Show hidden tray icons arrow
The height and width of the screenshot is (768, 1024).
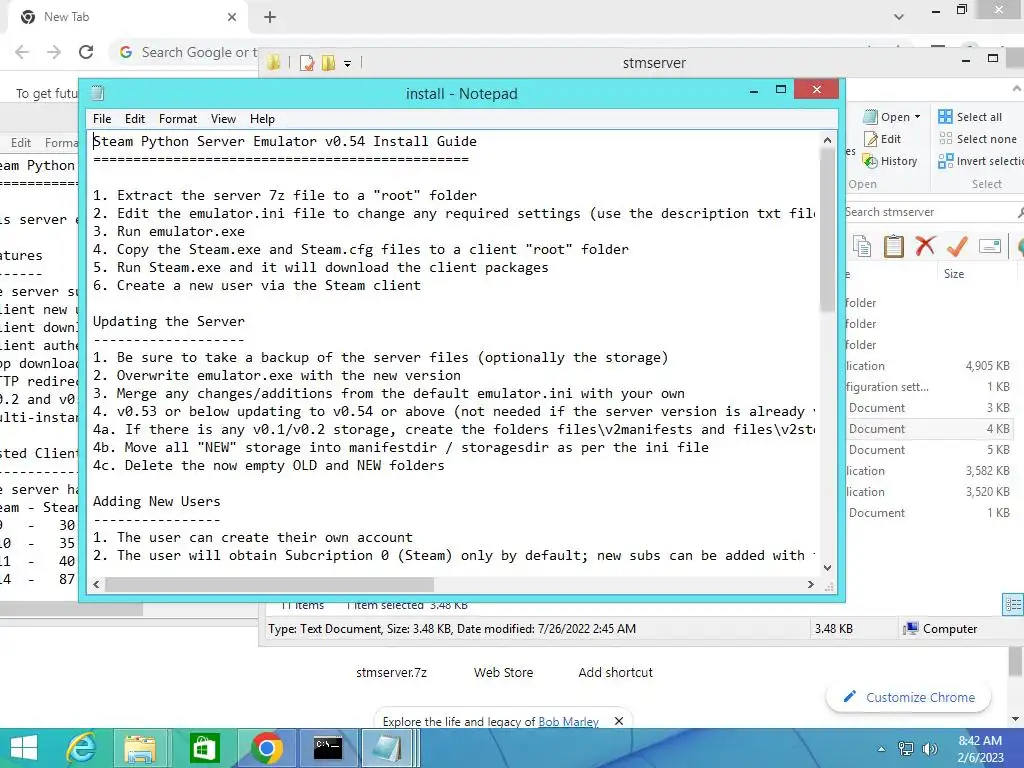pyautogui.click(x=882, y=749)
